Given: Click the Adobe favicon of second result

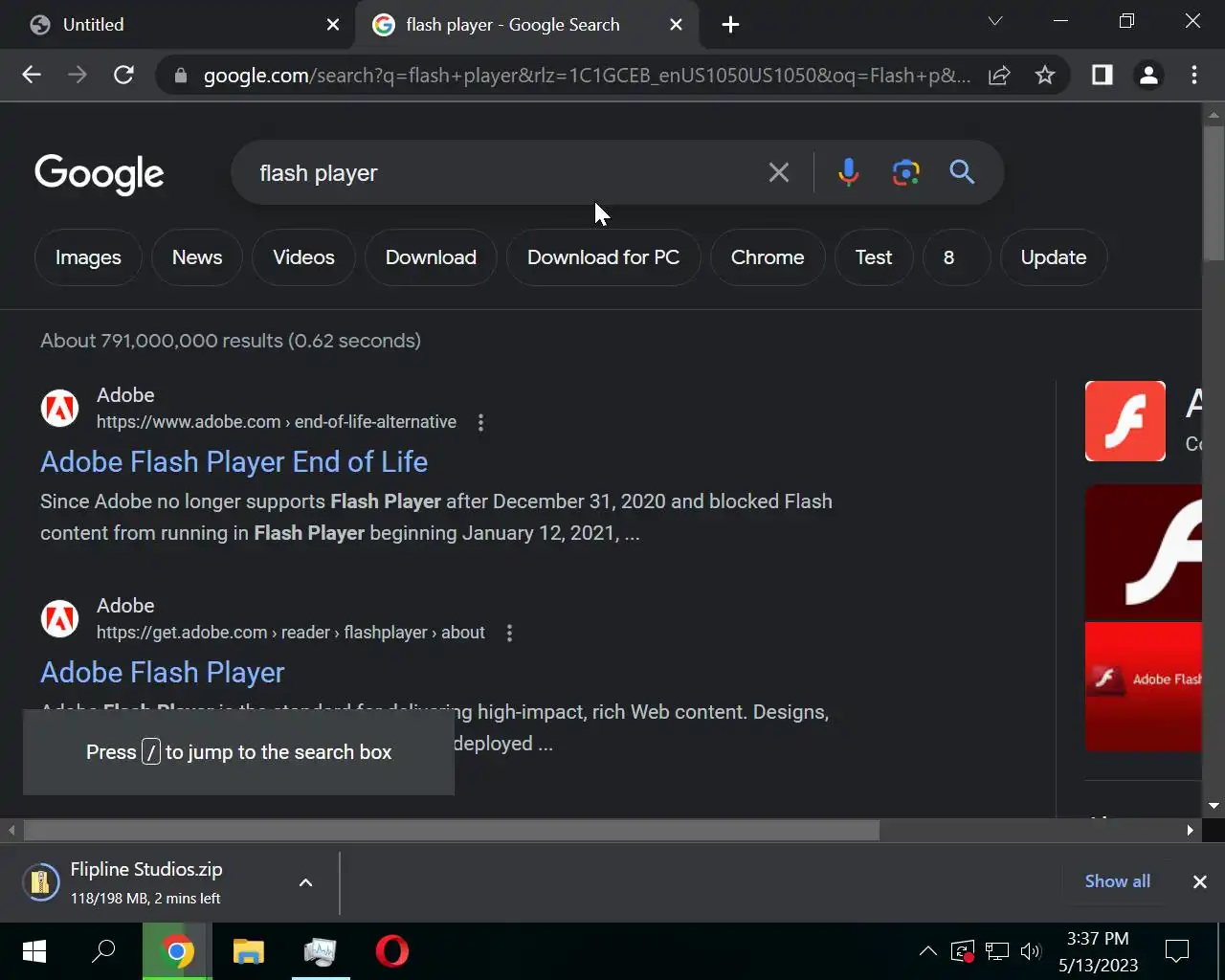Looking at the screenshot, I should tap(59, 618).
